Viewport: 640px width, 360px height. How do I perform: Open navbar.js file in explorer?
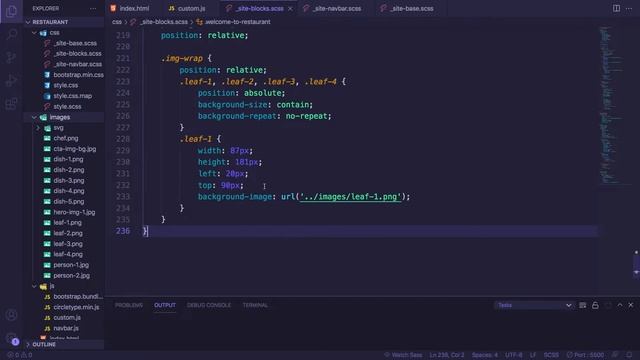pos(66,328)
